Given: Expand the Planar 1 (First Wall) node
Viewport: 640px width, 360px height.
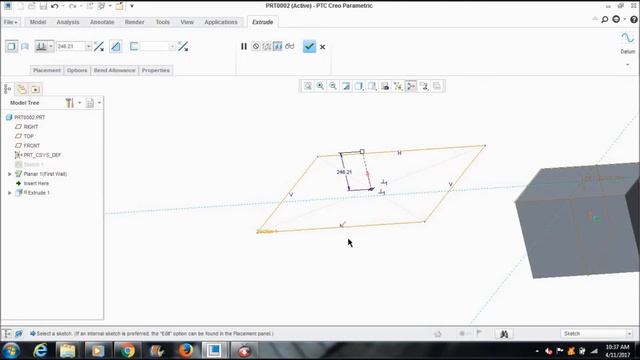Looking at the screenshot, I should pos(10,174).
